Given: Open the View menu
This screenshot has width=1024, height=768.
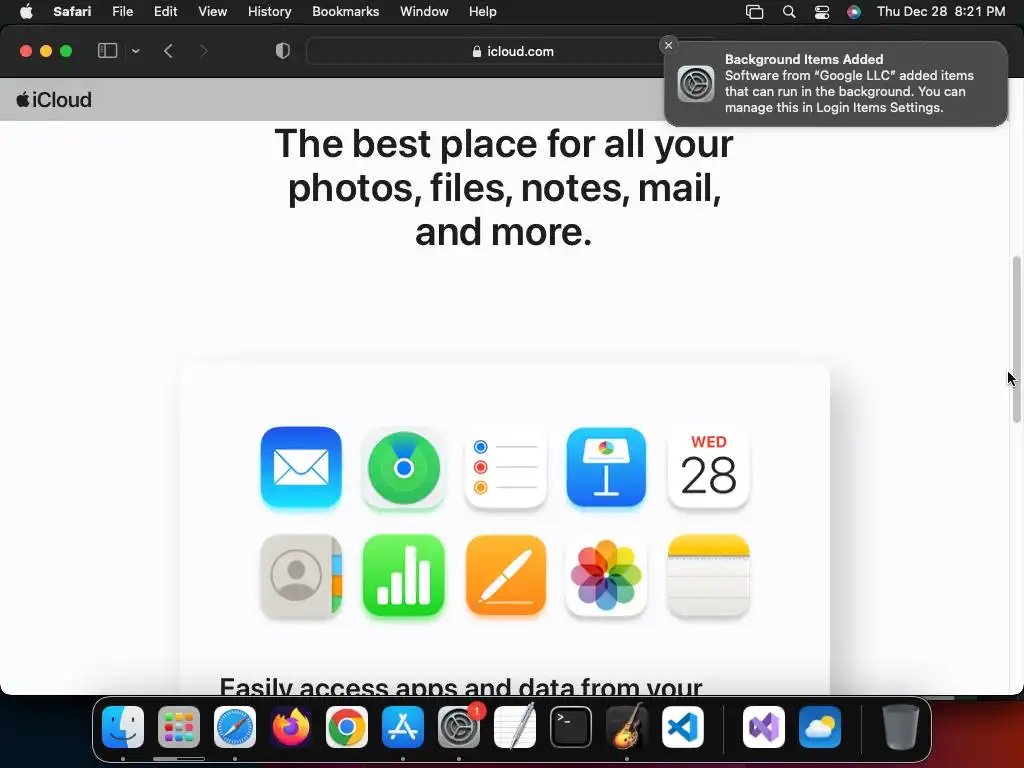Looking at the screenshot, I should click(213, 12).
